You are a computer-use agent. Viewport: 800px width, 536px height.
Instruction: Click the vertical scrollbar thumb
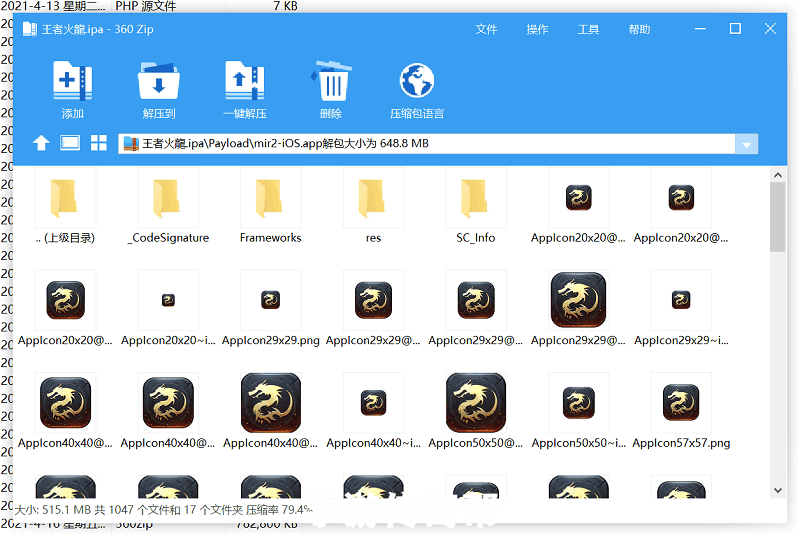point(778,217)
